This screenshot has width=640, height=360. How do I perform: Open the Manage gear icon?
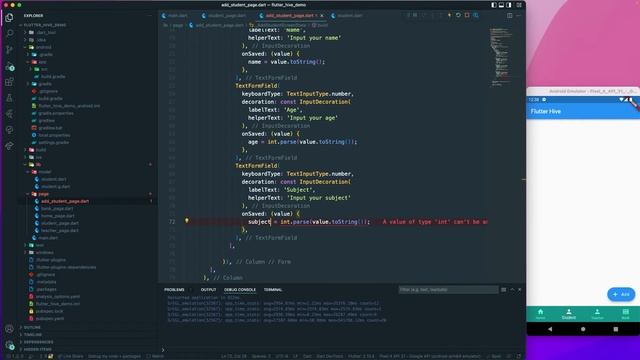[9, 345]
